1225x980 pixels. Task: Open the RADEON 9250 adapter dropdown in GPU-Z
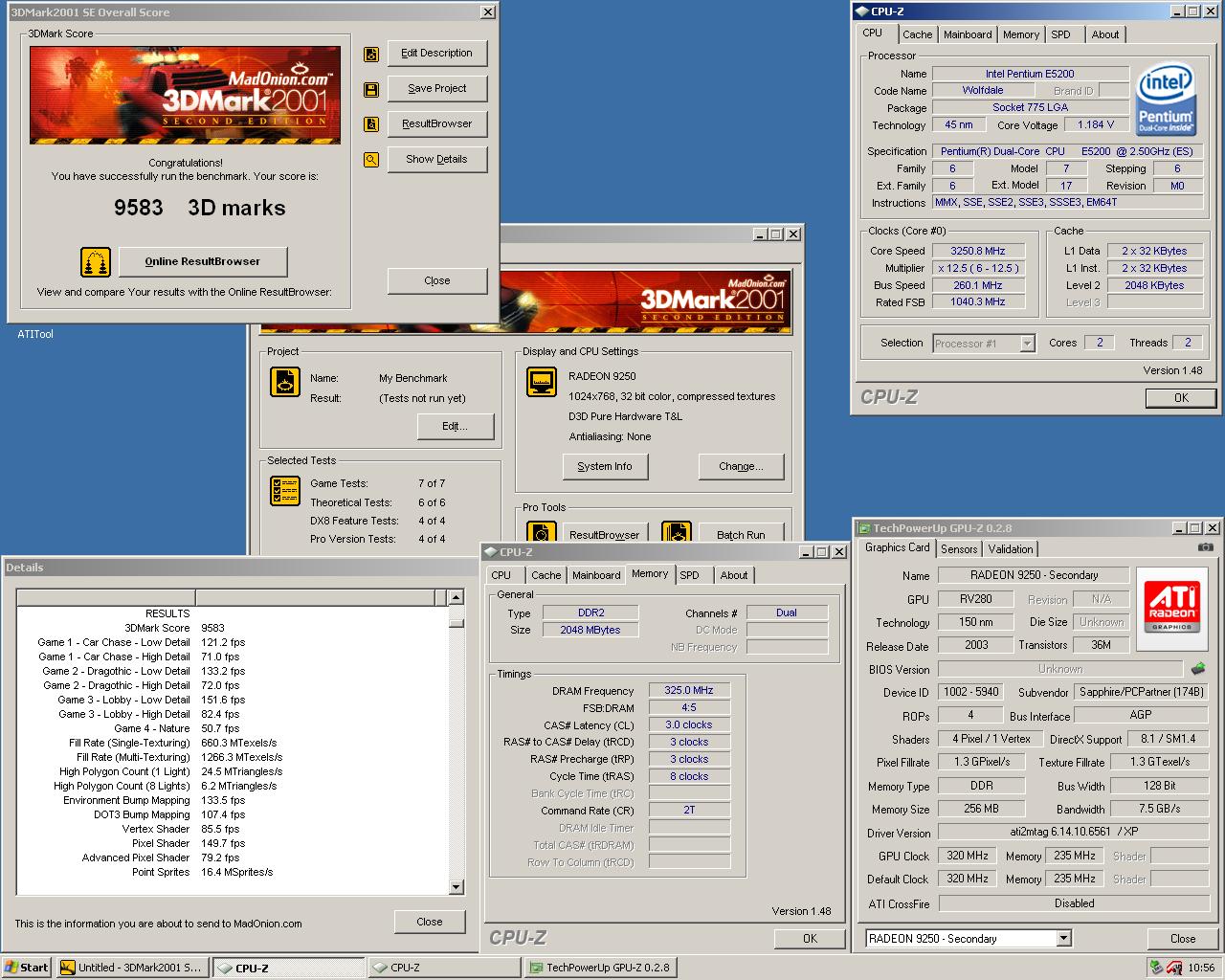(1063, 939)
